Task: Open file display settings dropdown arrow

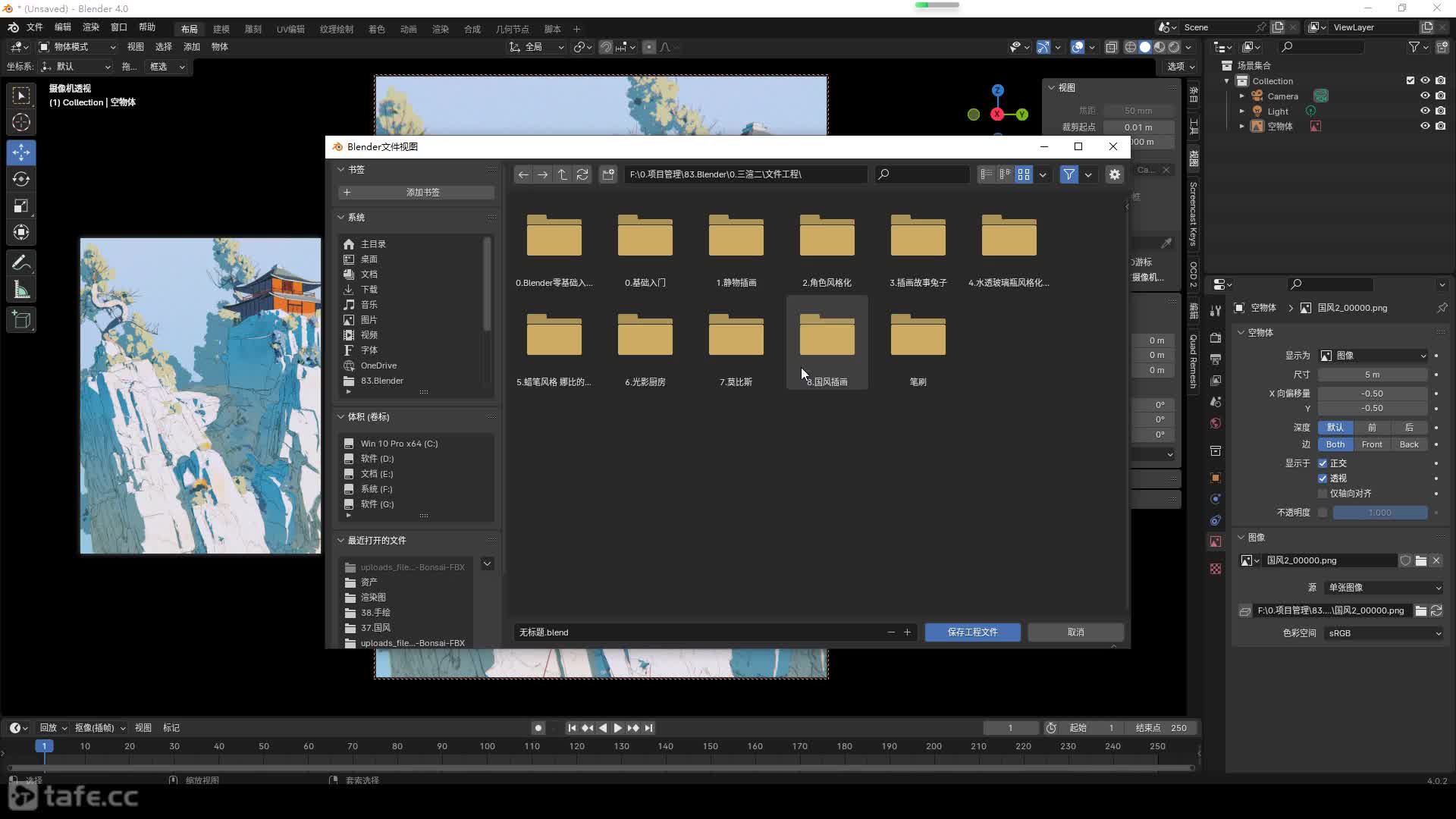Action: tap(1043, 174)
